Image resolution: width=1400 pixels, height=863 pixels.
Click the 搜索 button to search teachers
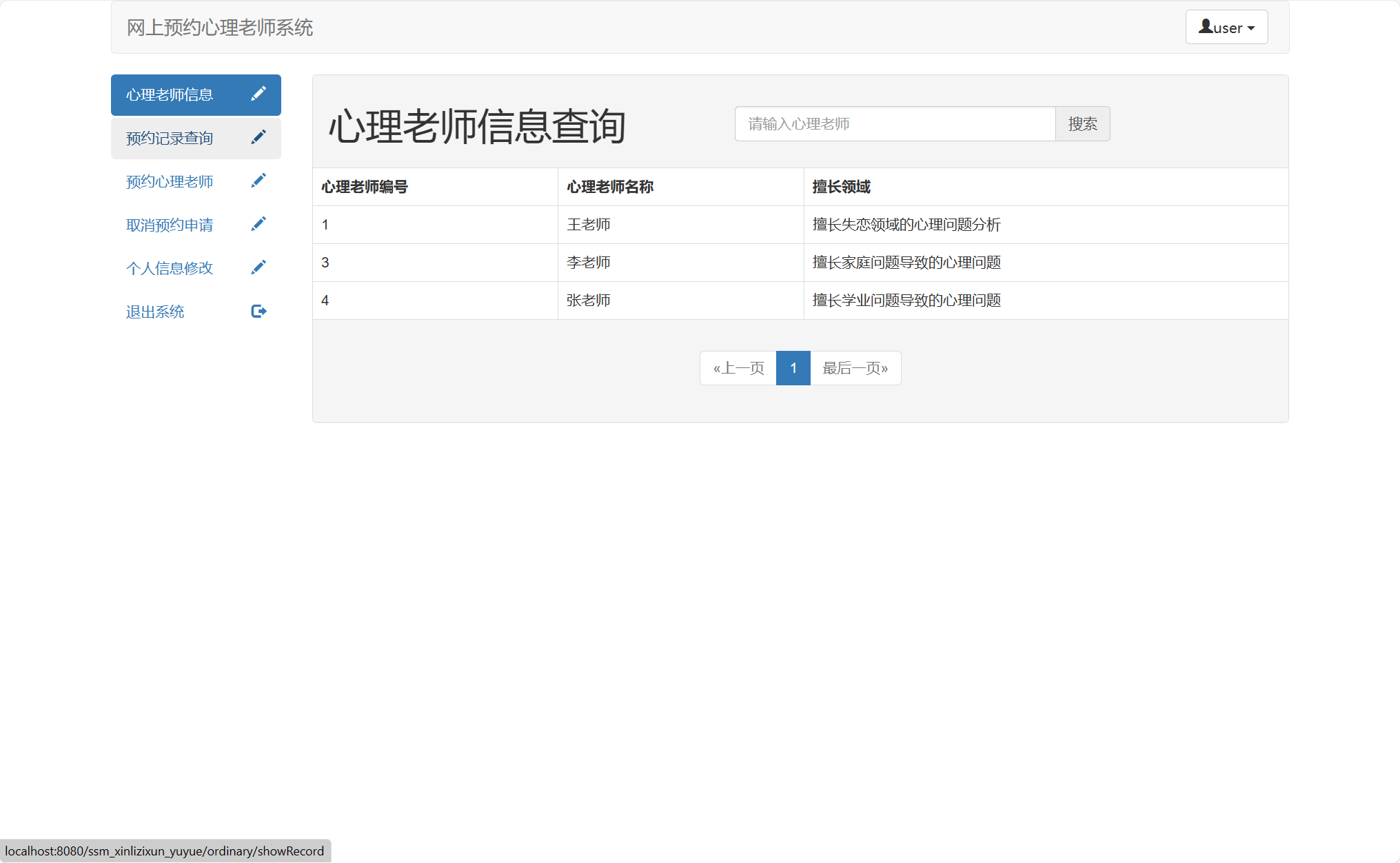(x=1082, y=123)
